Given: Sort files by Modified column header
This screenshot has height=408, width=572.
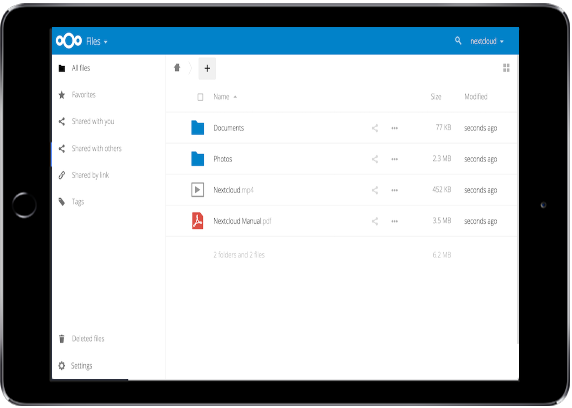Looking at the screenshot, I should click(476, 97).
